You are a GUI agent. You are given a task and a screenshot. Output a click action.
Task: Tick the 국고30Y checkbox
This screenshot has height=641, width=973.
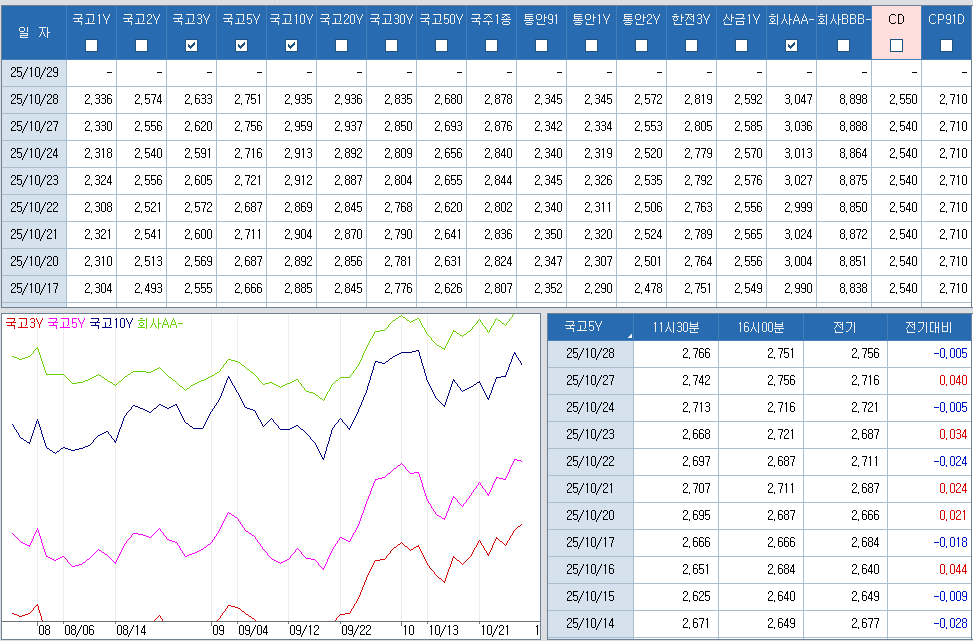(391, 45)
